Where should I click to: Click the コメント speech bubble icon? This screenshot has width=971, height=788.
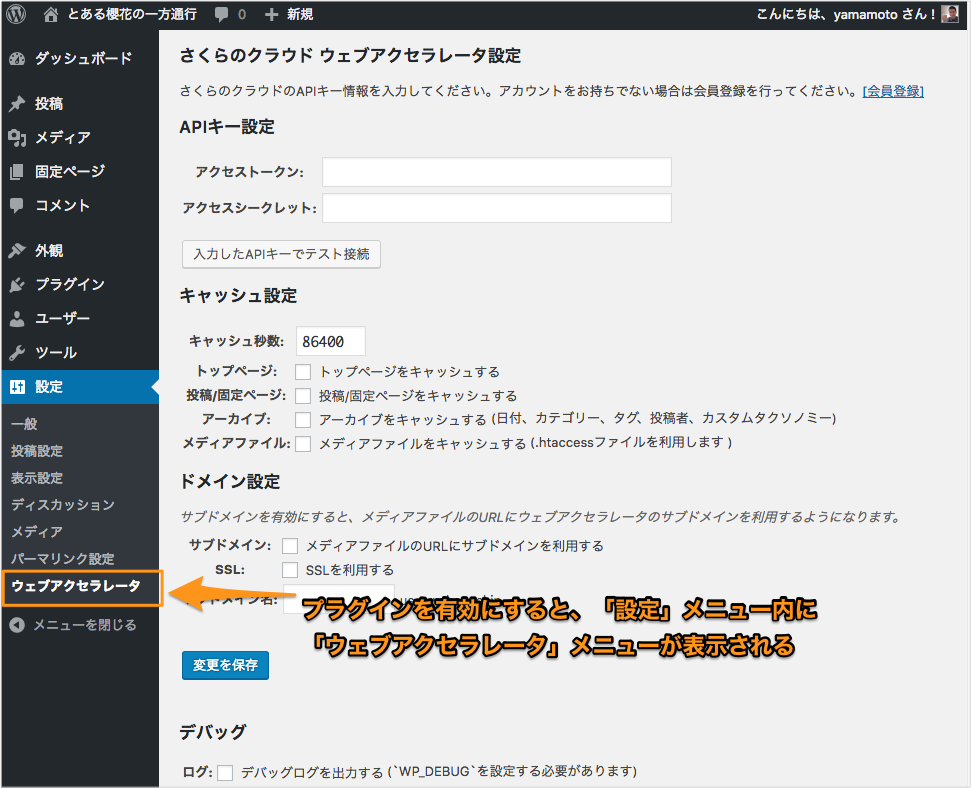point(17,206)
